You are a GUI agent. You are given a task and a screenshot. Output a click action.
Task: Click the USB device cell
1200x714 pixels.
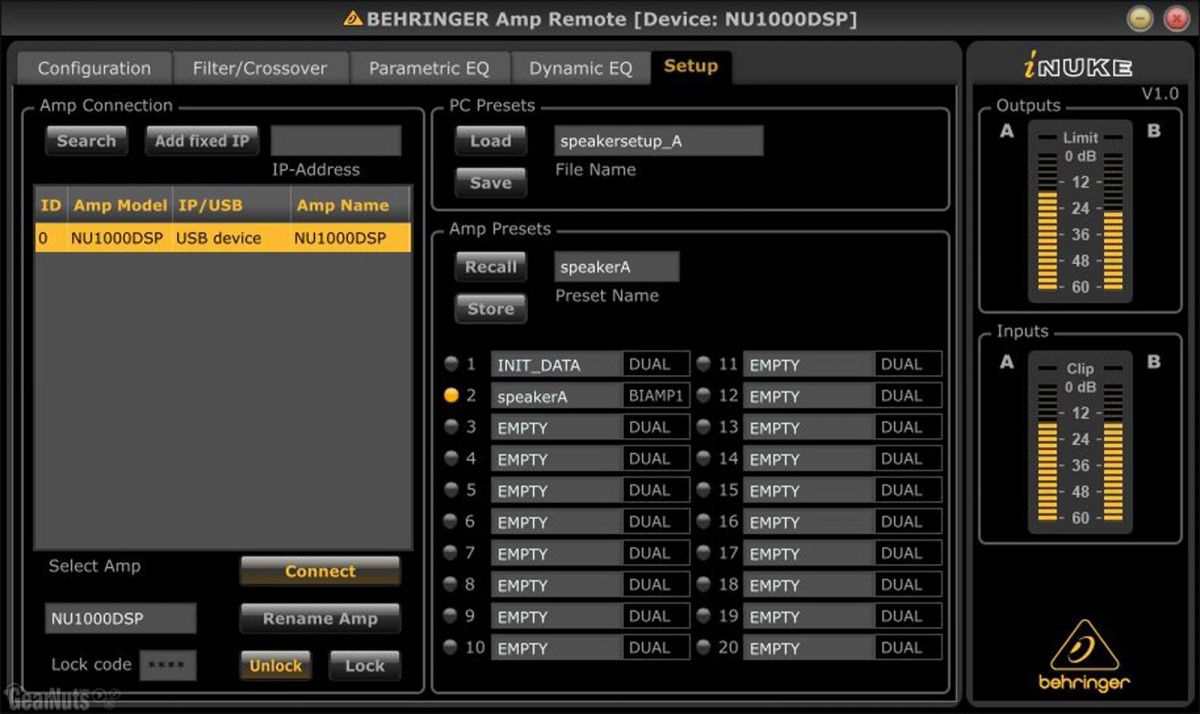(x=218, y=238)
